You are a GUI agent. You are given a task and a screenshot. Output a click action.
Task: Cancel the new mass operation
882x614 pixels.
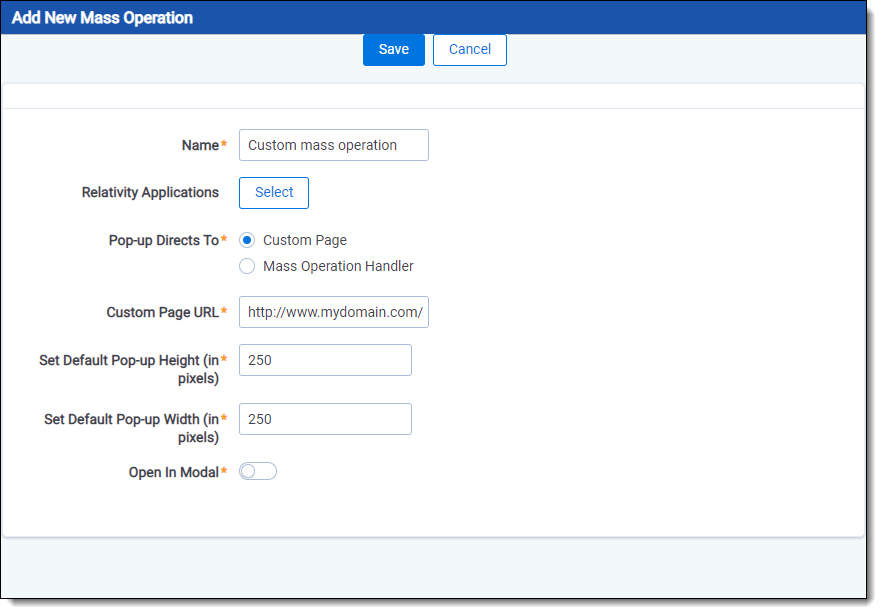coord(469,49)
